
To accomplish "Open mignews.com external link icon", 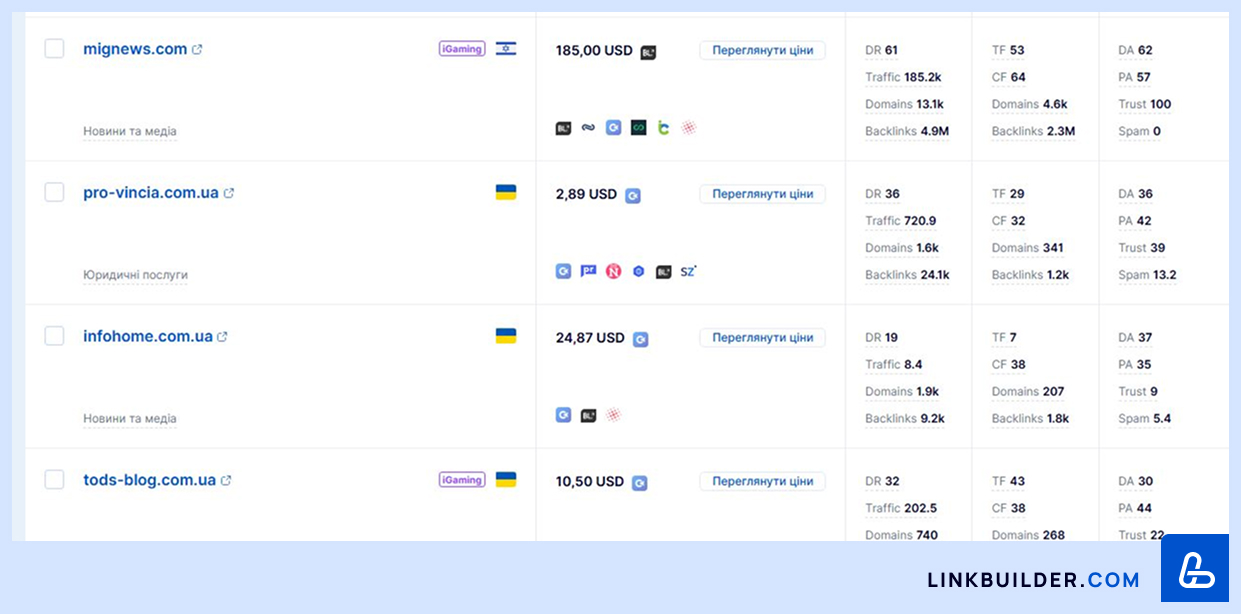I will 197,49.
